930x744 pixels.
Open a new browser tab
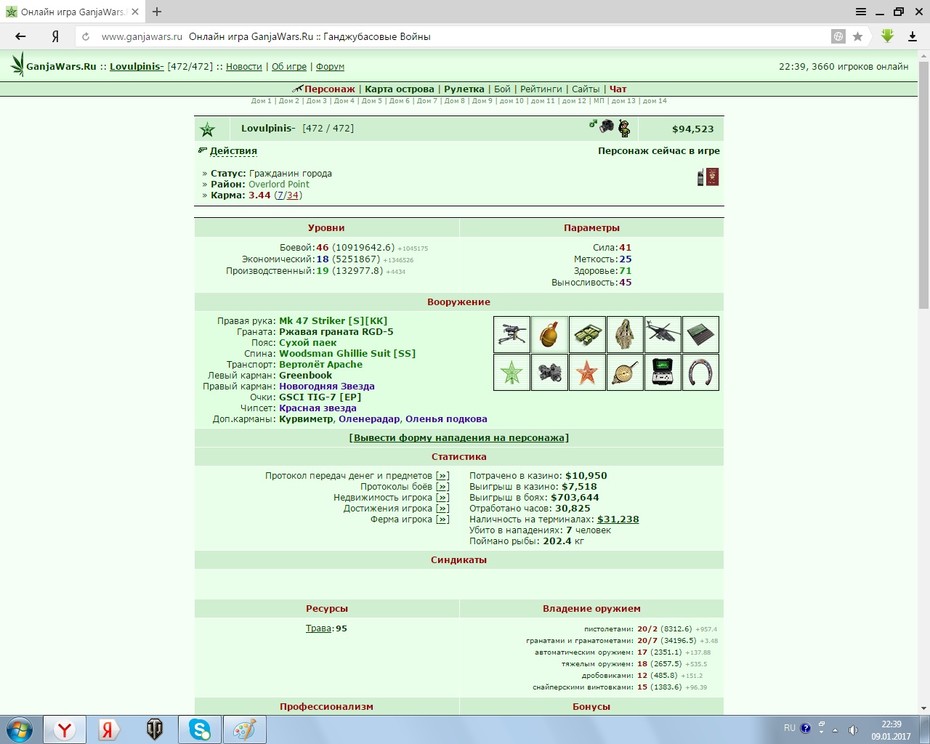pyautogui.click(x=157, y=11)
